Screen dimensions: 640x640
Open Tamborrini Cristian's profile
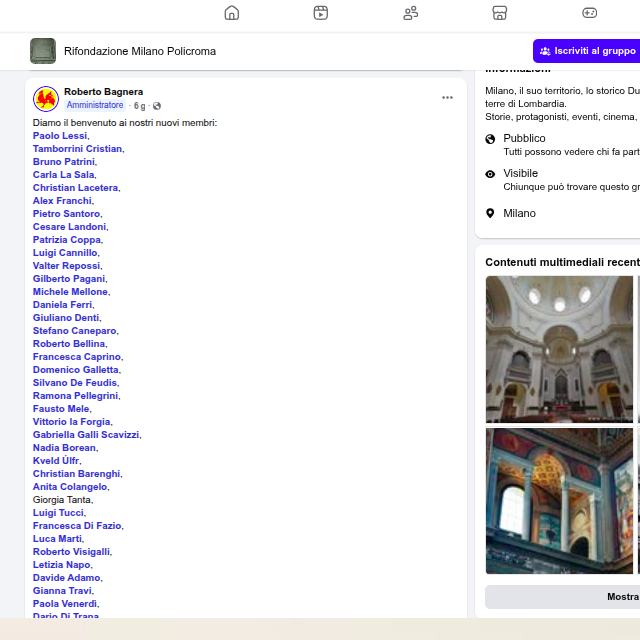[x=78, y=149]
